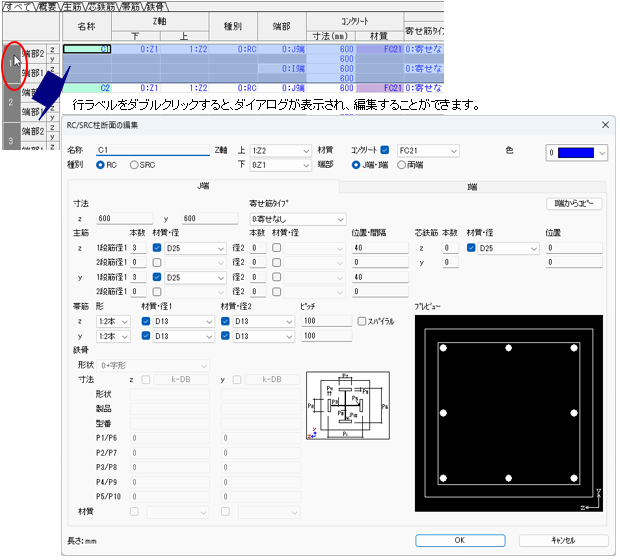Image resolution: width=620 pixels, height=560 pixels.
Task: Toggle 主筋 z 1段筋 径2 checkbox
Action: (277, 248)
